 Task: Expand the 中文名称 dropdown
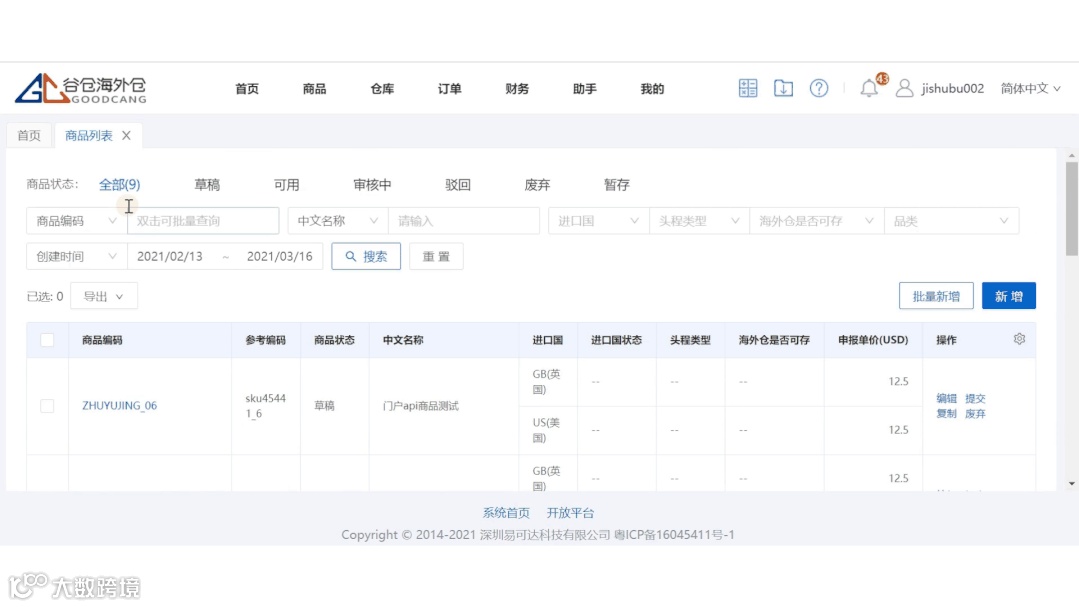pyautogui.click(x=338, y=221)
